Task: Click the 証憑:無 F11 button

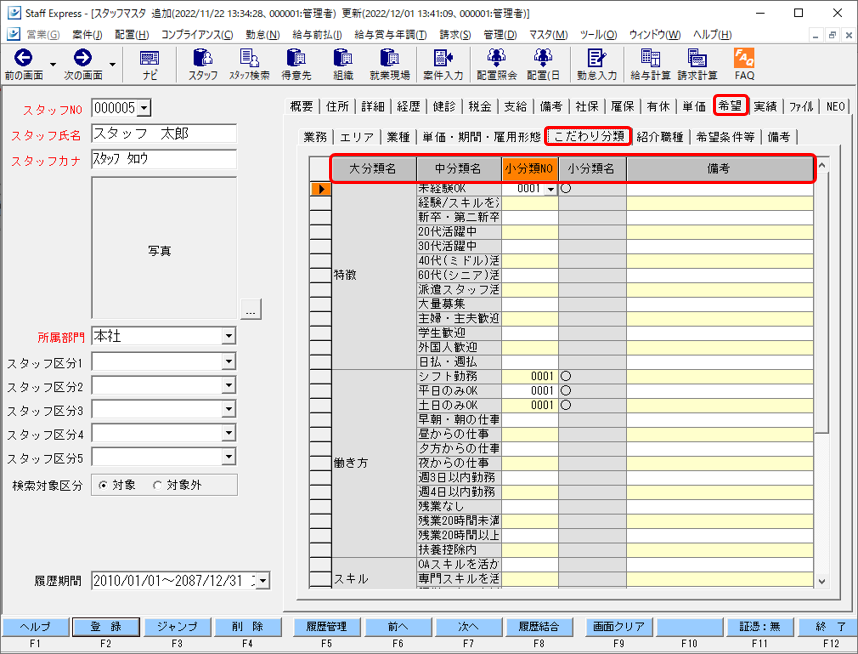Action: [x=760, y=627]
